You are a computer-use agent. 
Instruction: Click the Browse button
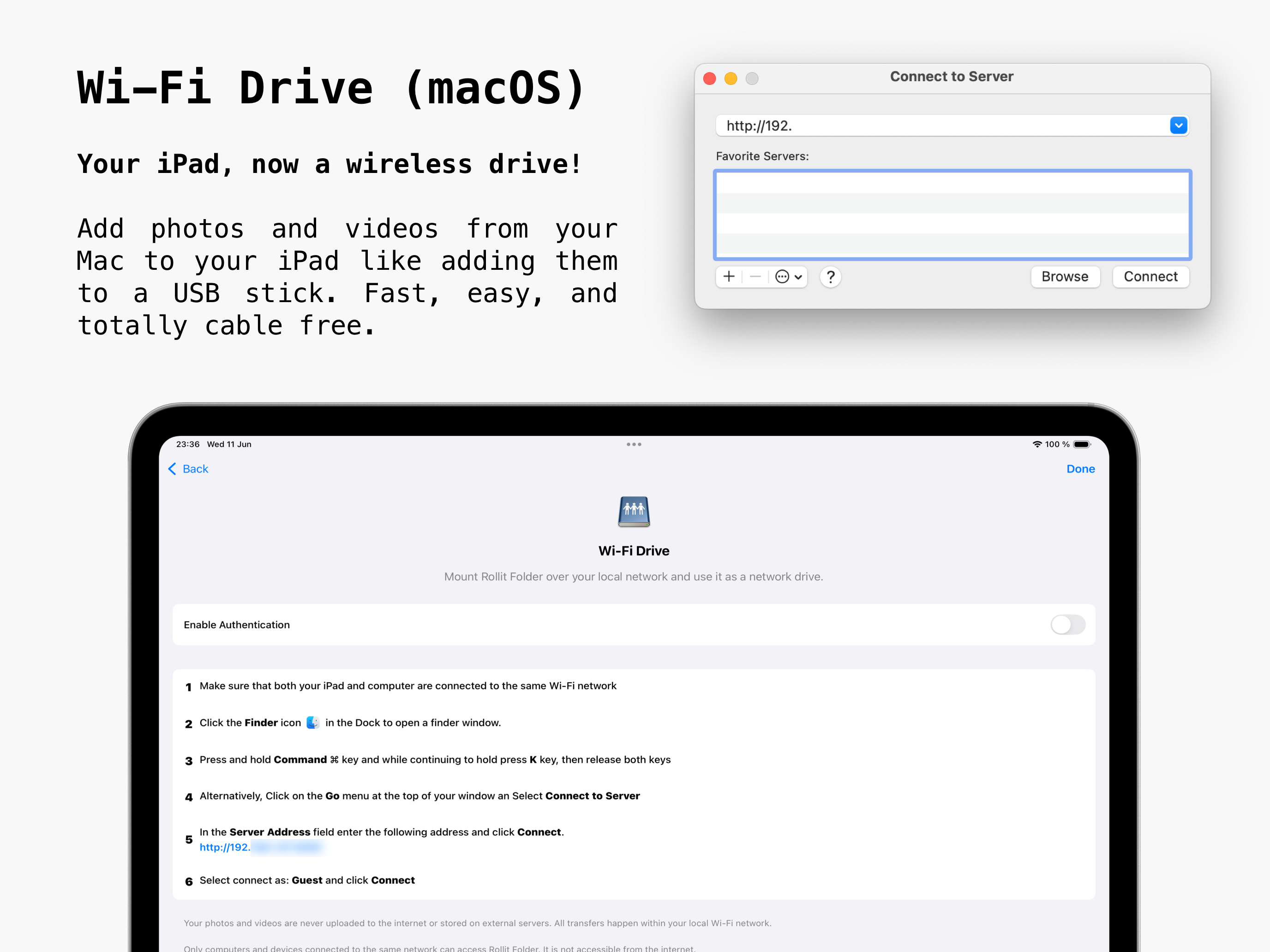tap(1065, 277)
